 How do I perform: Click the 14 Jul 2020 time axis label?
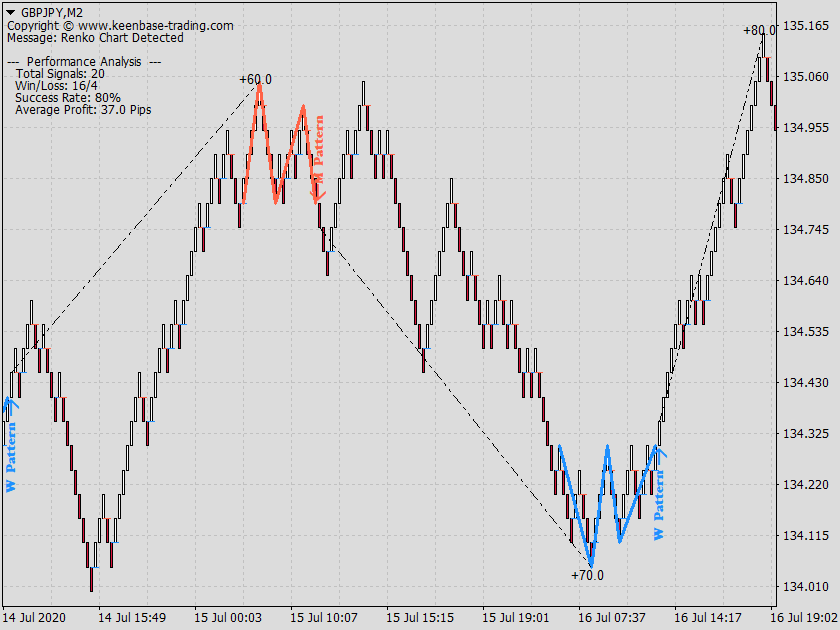(x=33, y=618)
